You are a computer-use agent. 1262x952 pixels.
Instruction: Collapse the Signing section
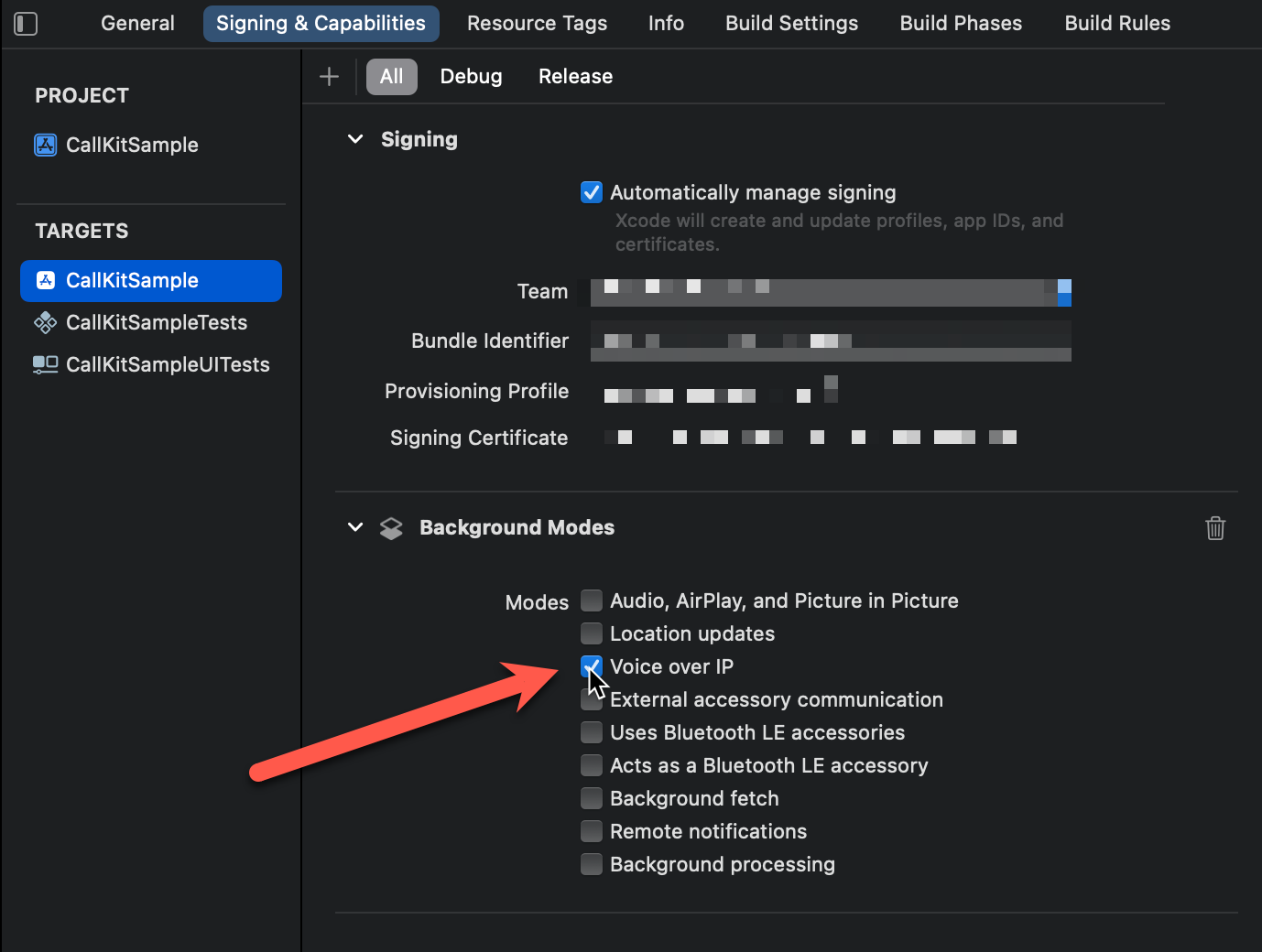(355, 139)
